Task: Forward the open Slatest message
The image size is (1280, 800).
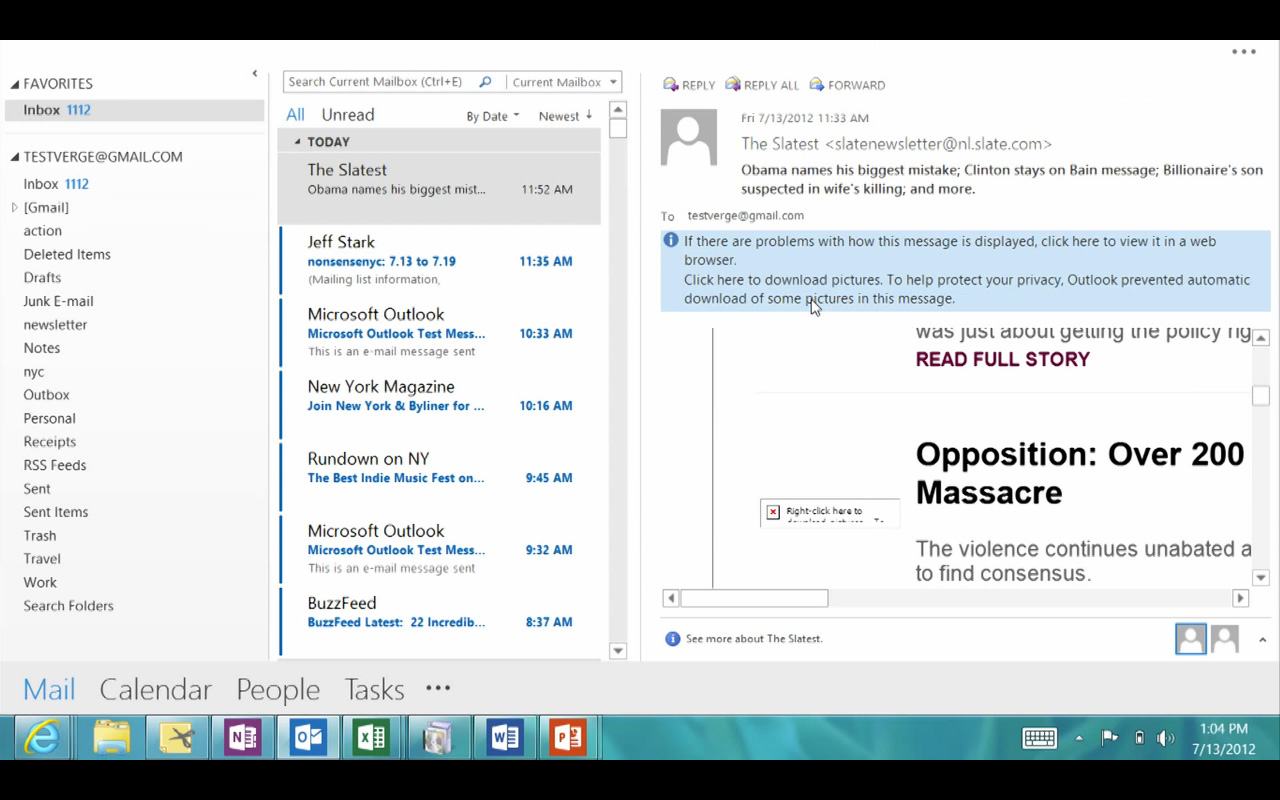Action: (x=817, y=85)
